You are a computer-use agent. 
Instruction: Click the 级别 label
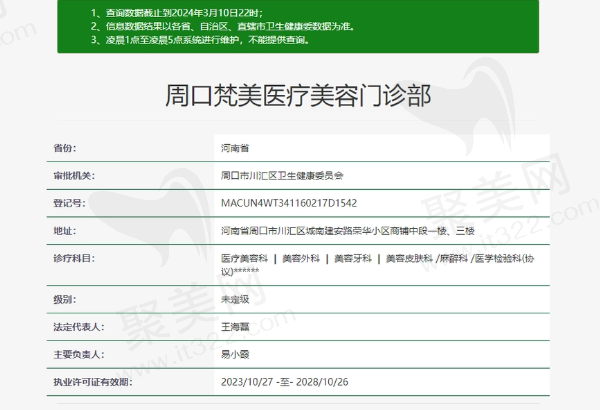pos(65,299)
